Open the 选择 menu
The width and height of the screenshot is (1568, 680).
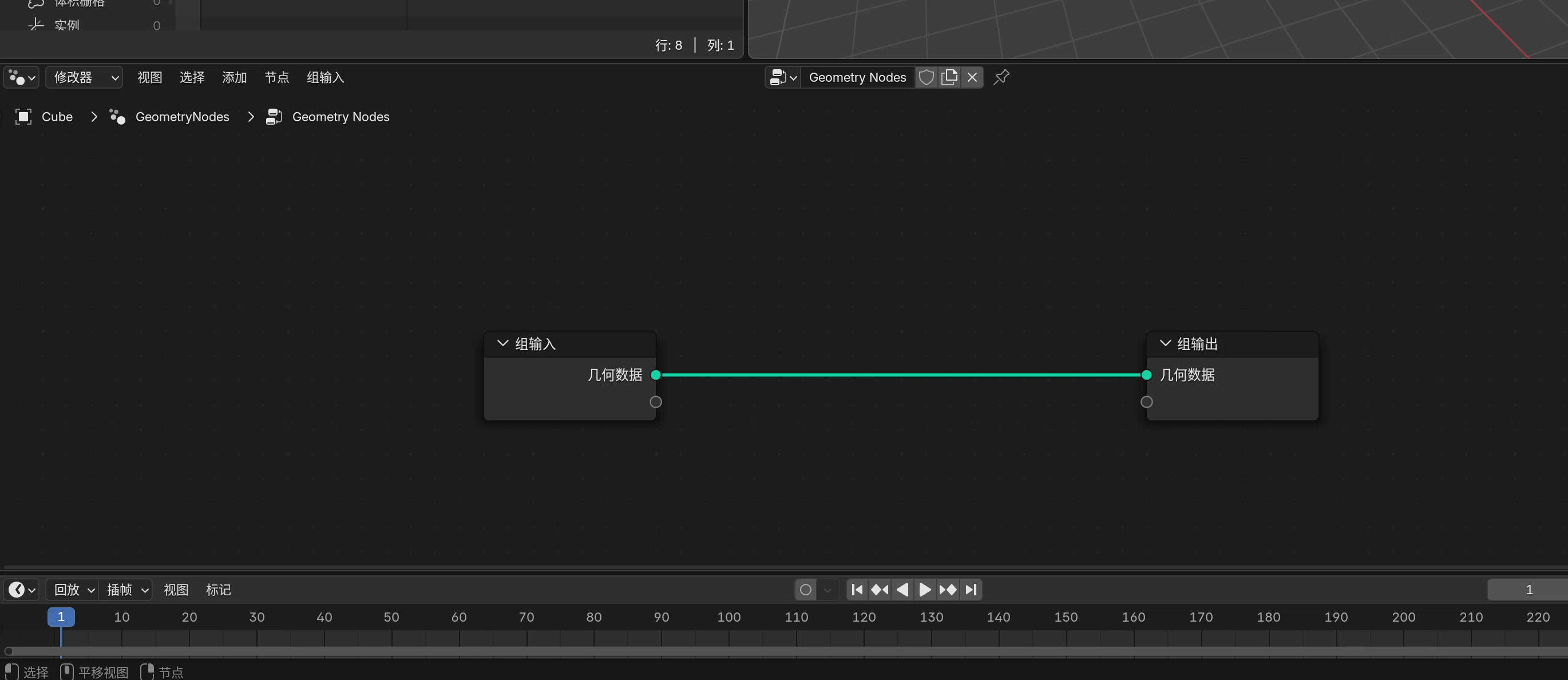tap(192, 77)
